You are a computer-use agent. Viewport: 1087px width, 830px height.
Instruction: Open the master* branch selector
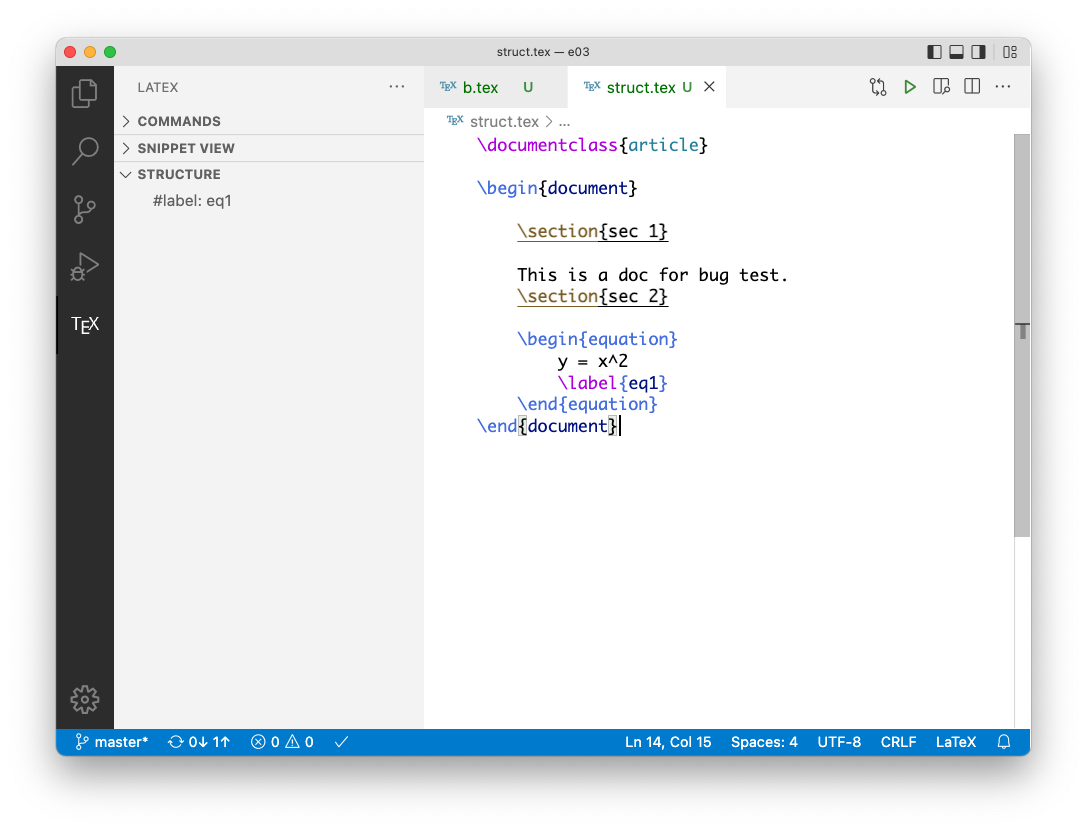tap(112, 742)
